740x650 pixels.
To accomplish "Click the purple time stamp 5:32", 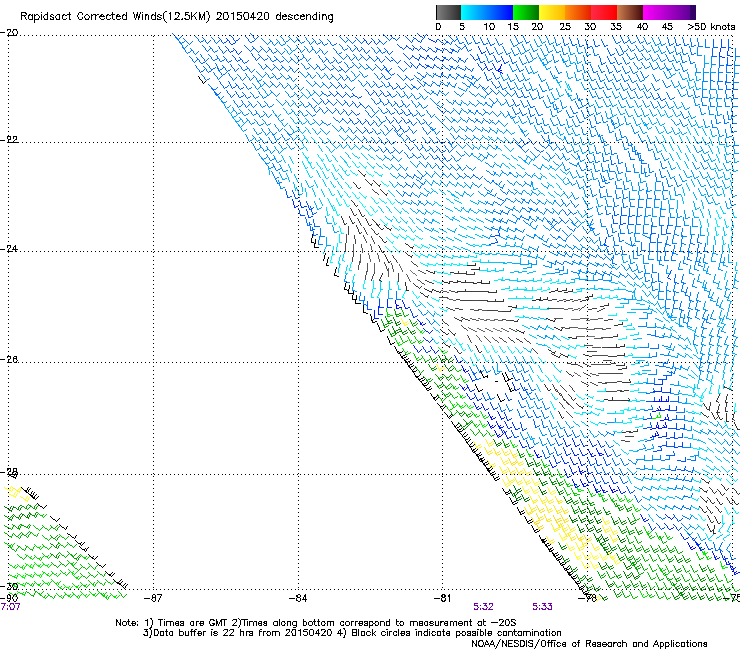I will tap(483, 607).
